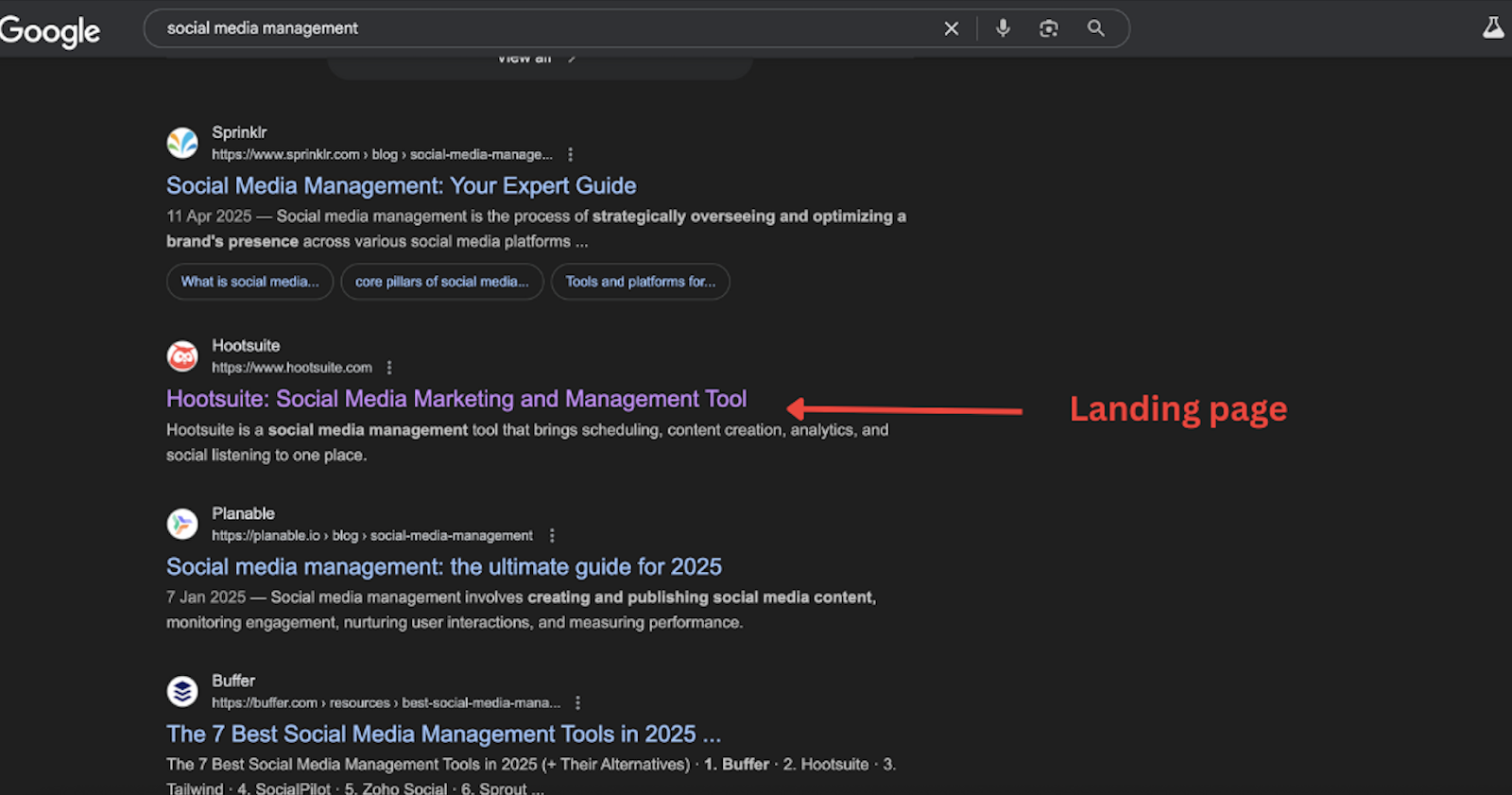Open more options for Hootsuite result
1512x795 pixels.
pyautogui.click(x=389, y=368)
